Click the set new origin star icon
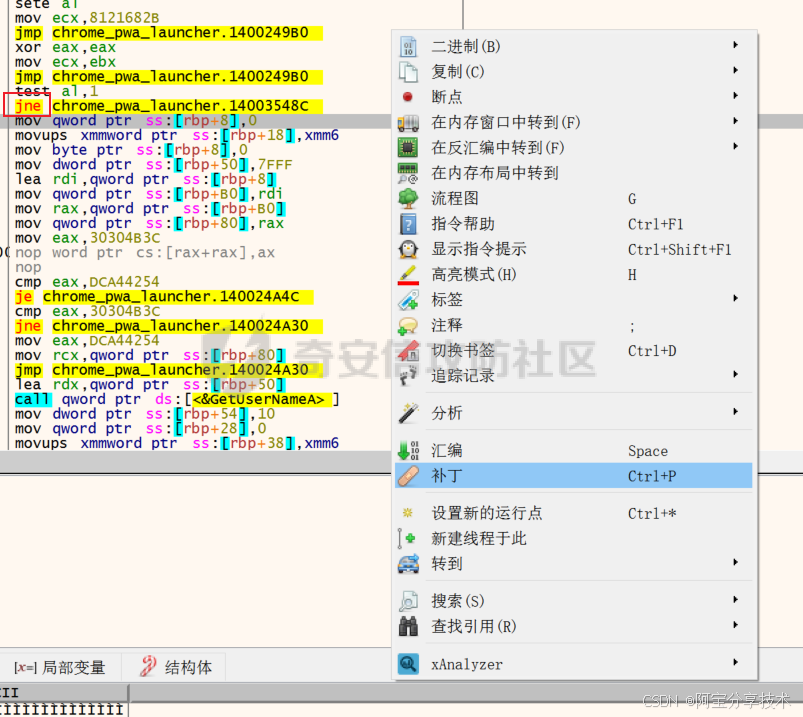This screenshot has width=803, height=717. (408, 513)
